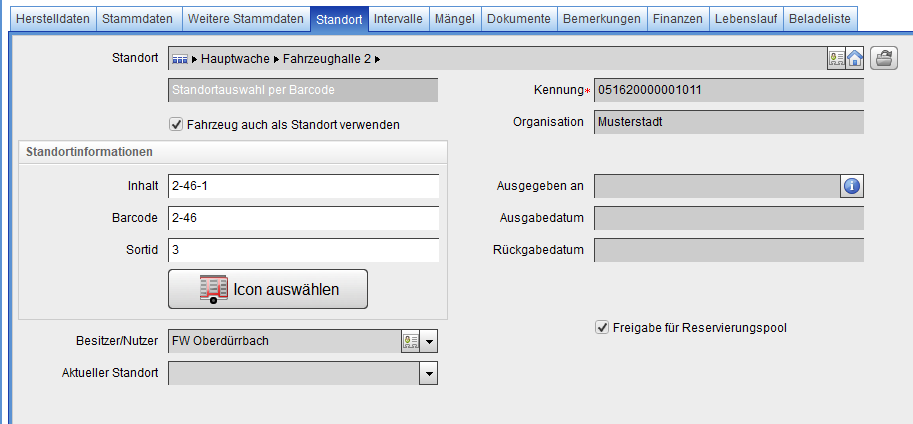Go to the Beladeliste tab
The height and width of the screenshot is (424, 913).
(x=819, y=19)
